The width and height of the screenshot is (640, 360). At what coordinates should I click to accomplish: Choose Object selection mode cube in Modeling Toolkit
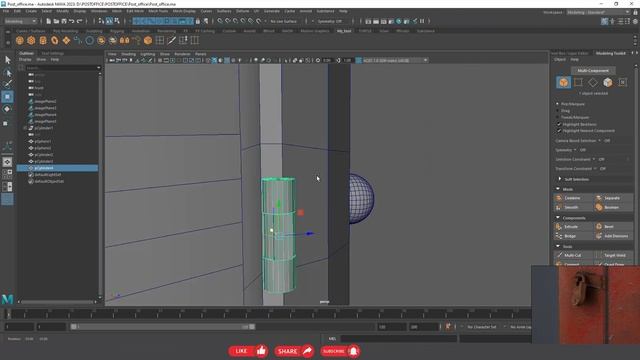click(x=564, y=82)
